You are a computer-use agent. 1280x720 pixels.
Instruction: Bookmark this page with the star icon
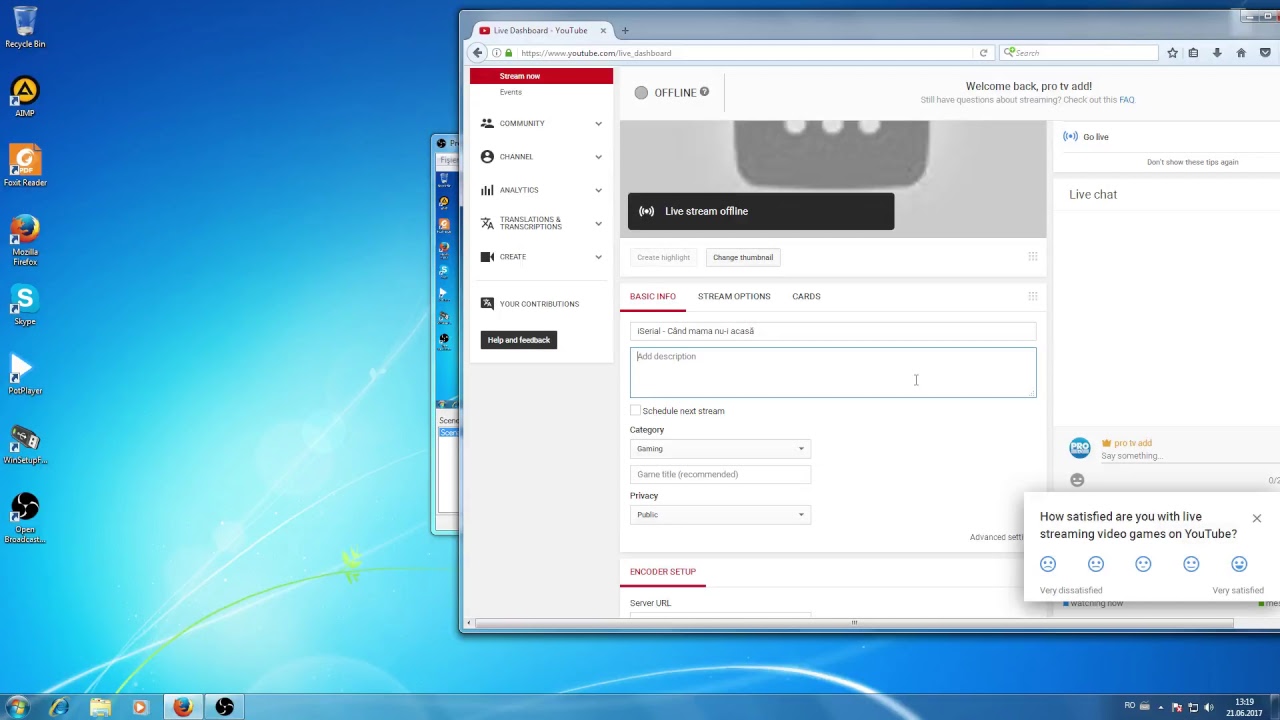click(x=1172, y=53)
